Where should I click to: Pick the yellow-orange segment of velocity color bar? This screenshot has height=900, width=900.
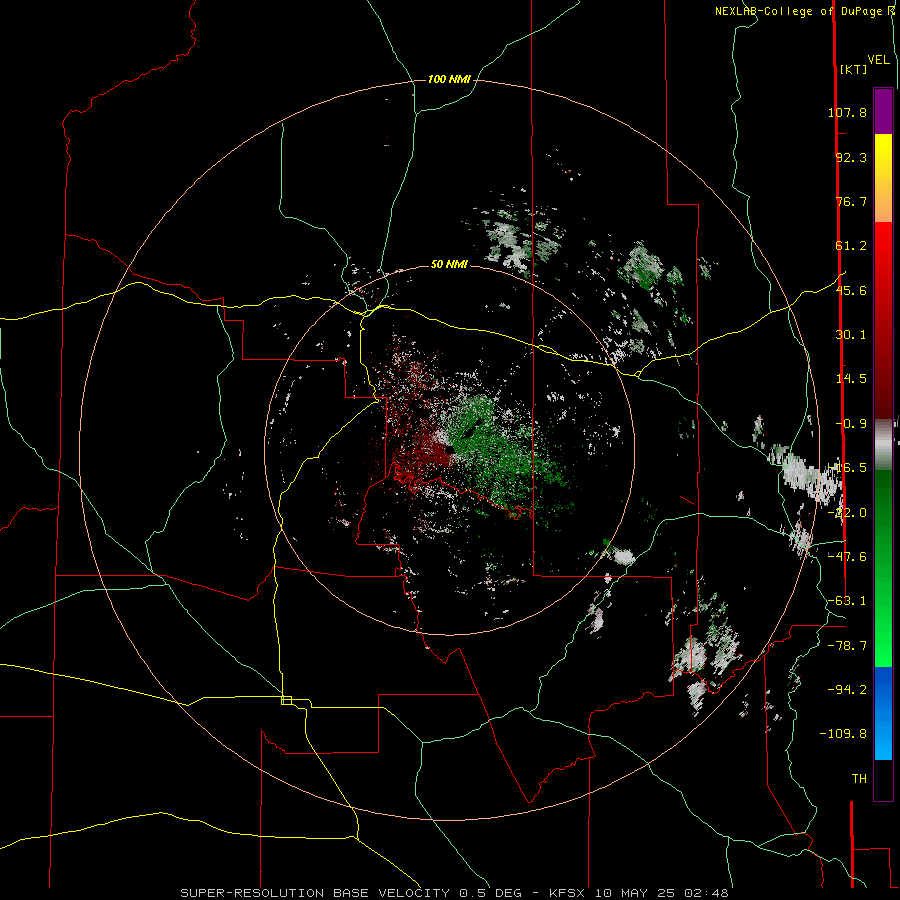point(883,178)
